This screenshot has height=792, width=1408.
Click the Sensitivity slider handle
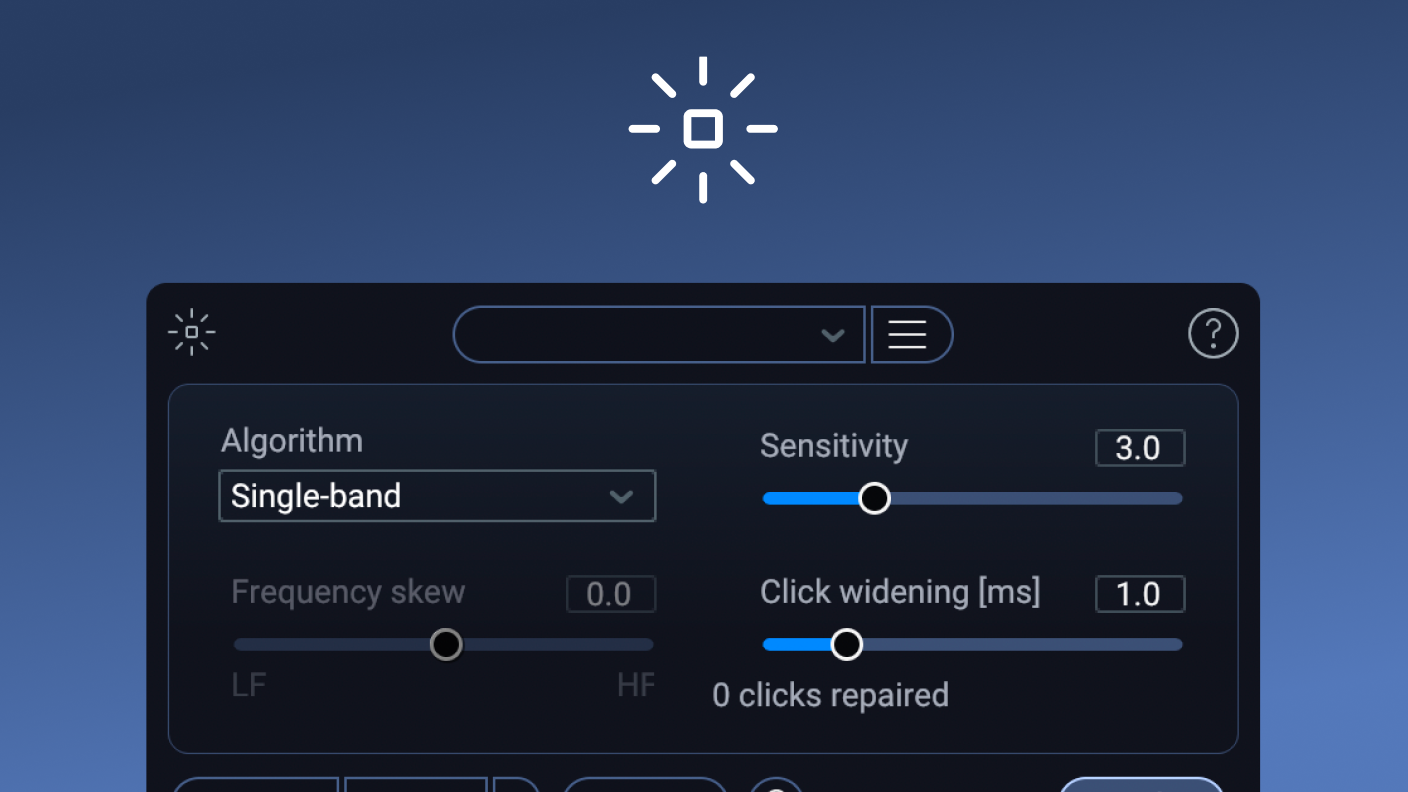[874, 497]
